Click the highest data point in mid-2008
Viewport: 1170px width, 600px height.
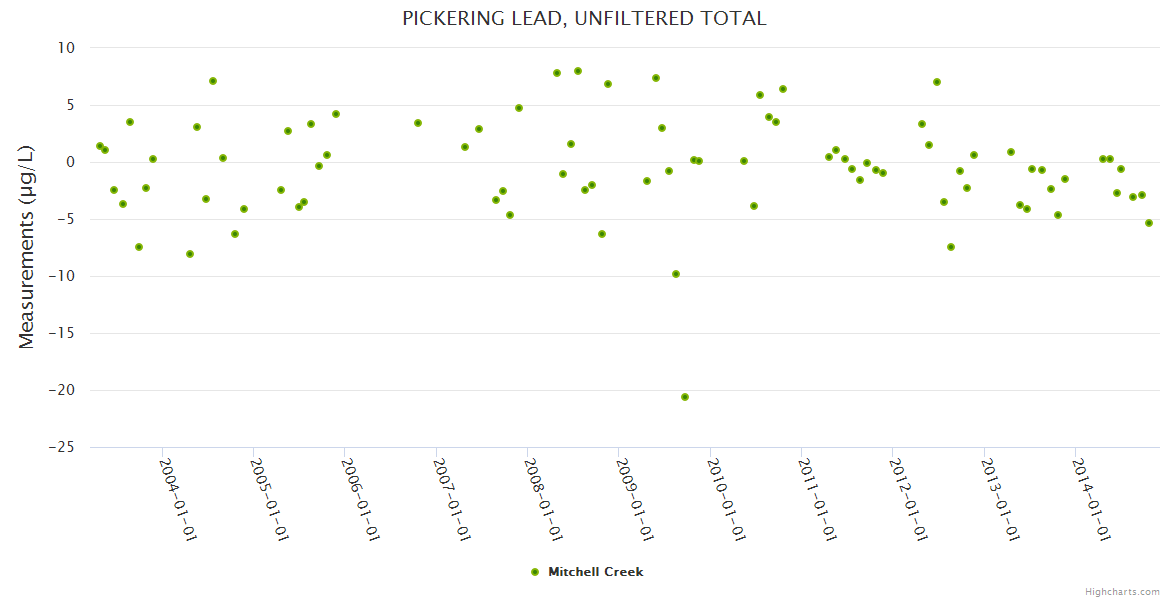(x=578, y=71)
